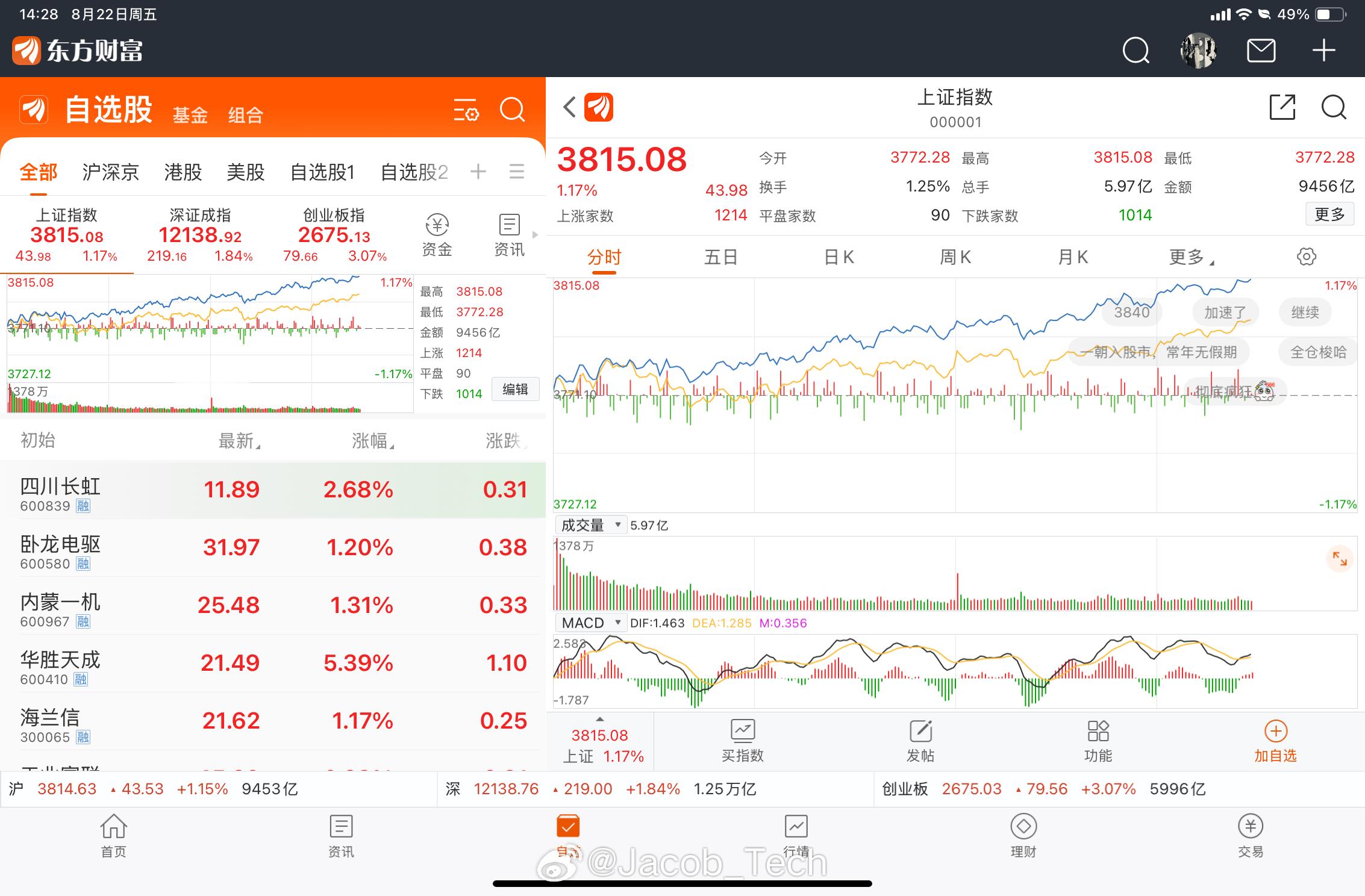Tap the plus icon in top header
The height and width of the screenshot is (896, 1365).
tap(1324, 51)
